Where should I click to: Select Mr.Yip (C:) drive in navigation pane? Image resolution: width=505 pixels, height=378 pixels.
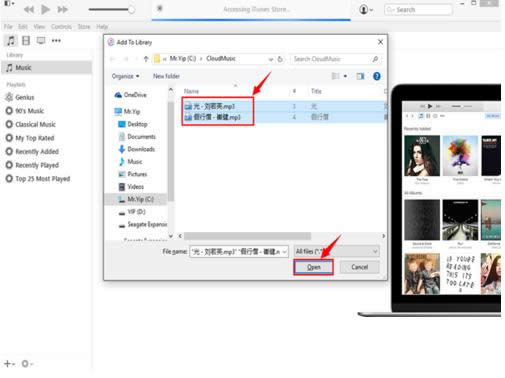point(136,199)
